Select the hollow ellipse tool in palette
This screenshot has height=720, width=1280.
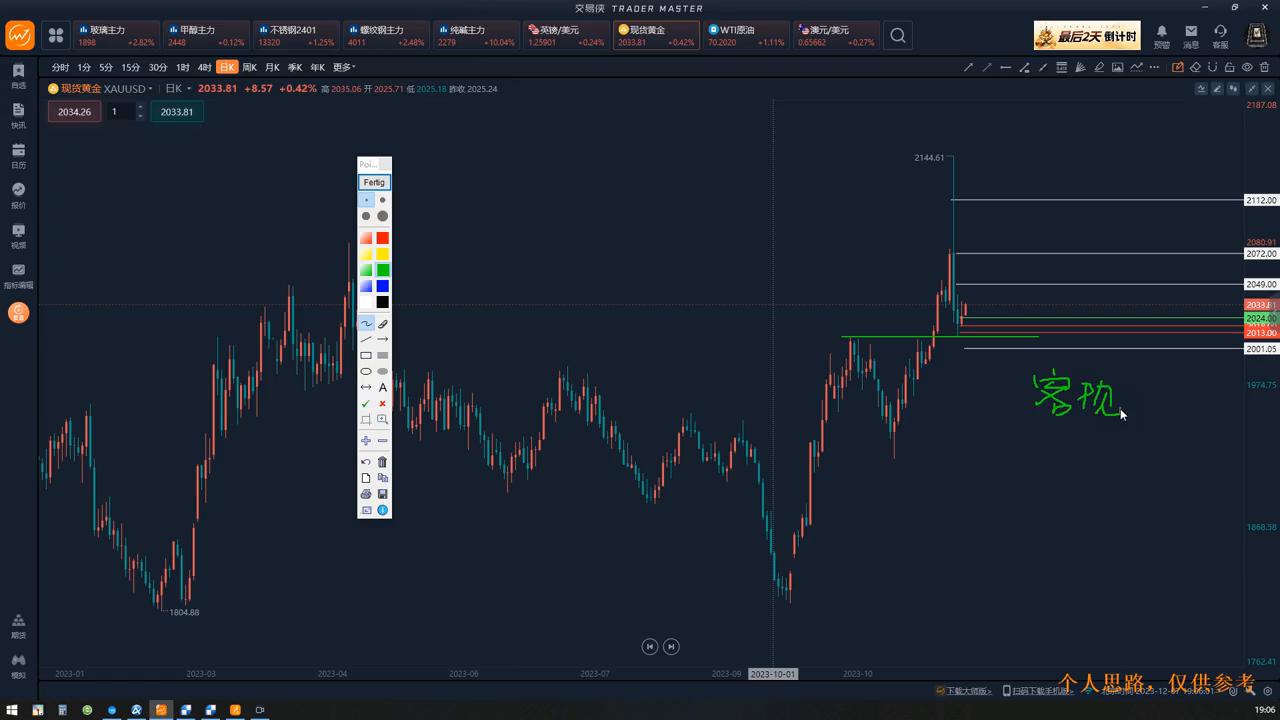366,371
